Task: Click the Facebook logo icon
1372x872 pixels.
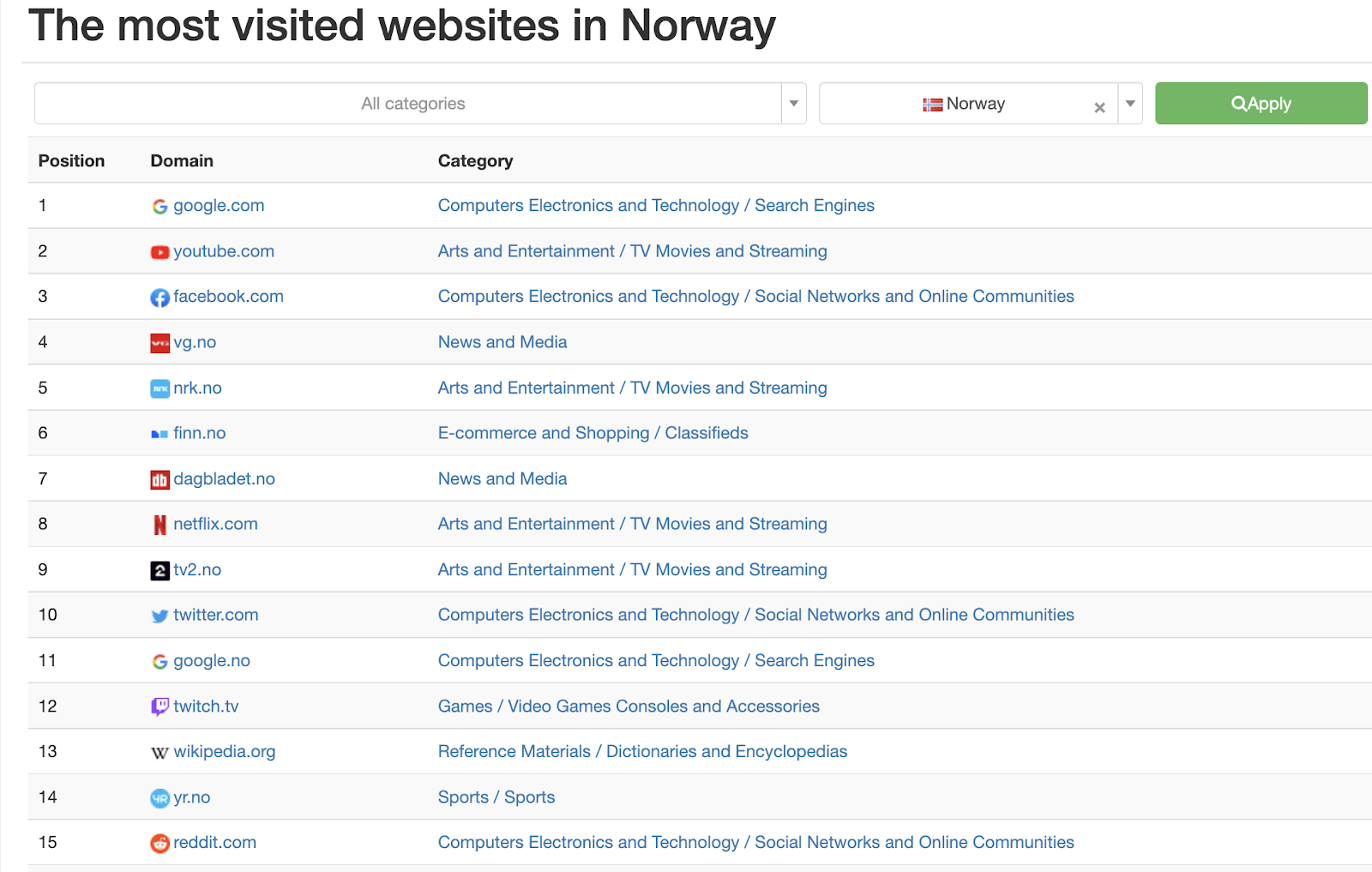Action: pyautogui.click(x=159, y=298)
